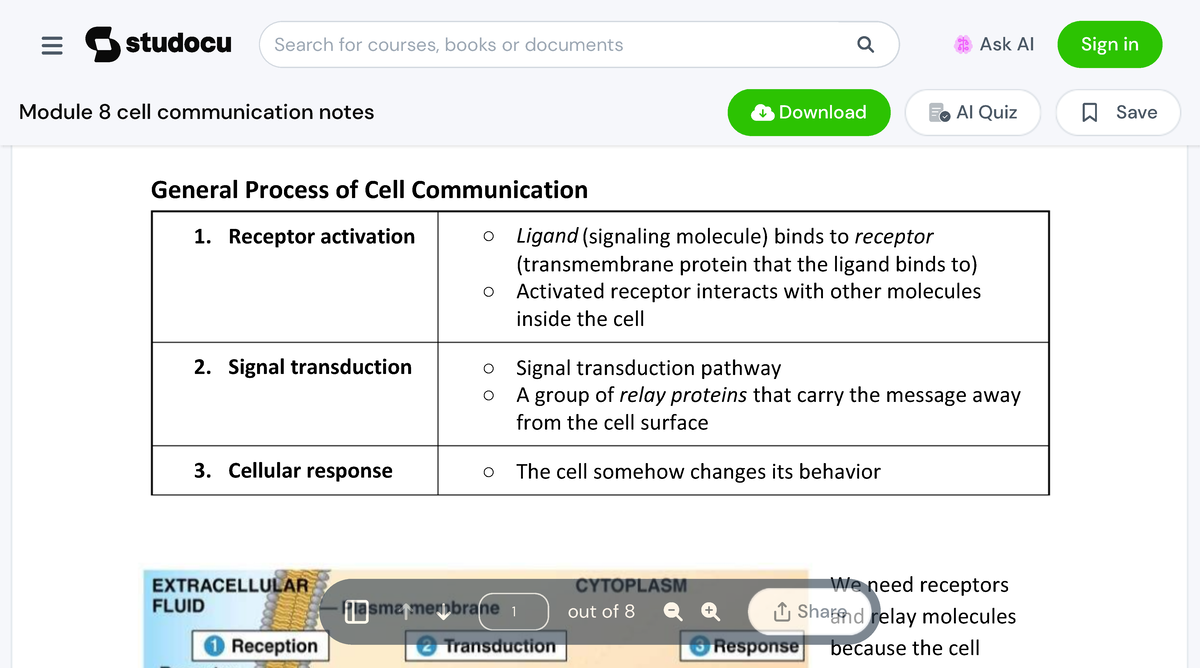Click the page number input showing 1

click(513, 611)
